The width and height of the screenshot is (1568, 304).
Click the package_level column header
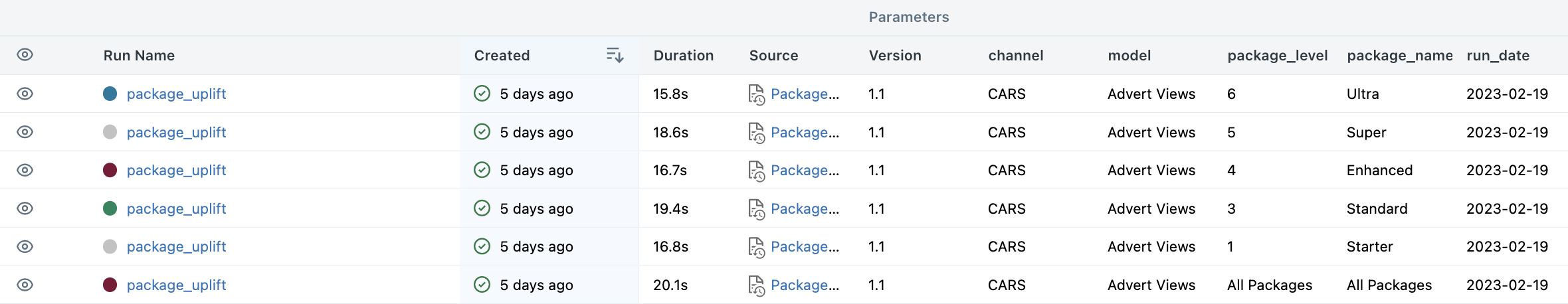[x=1278, y=56]
